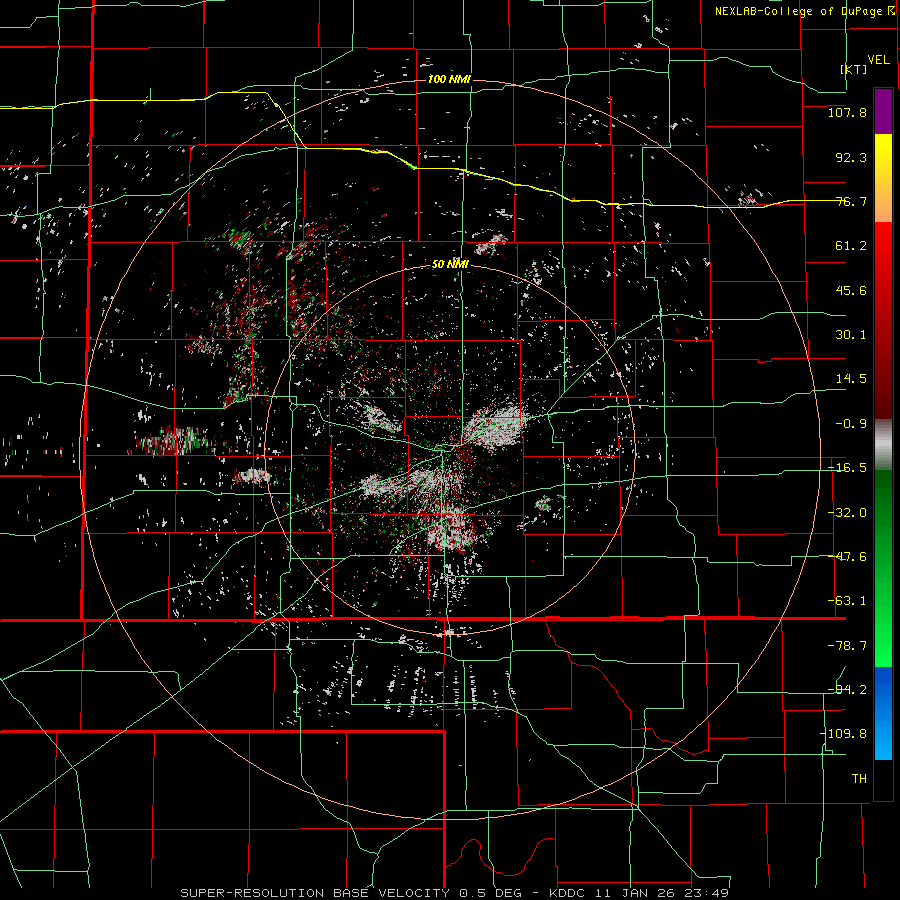
Task: Click the 45.6 velocity scale value
Action: [x=851, y=290]
